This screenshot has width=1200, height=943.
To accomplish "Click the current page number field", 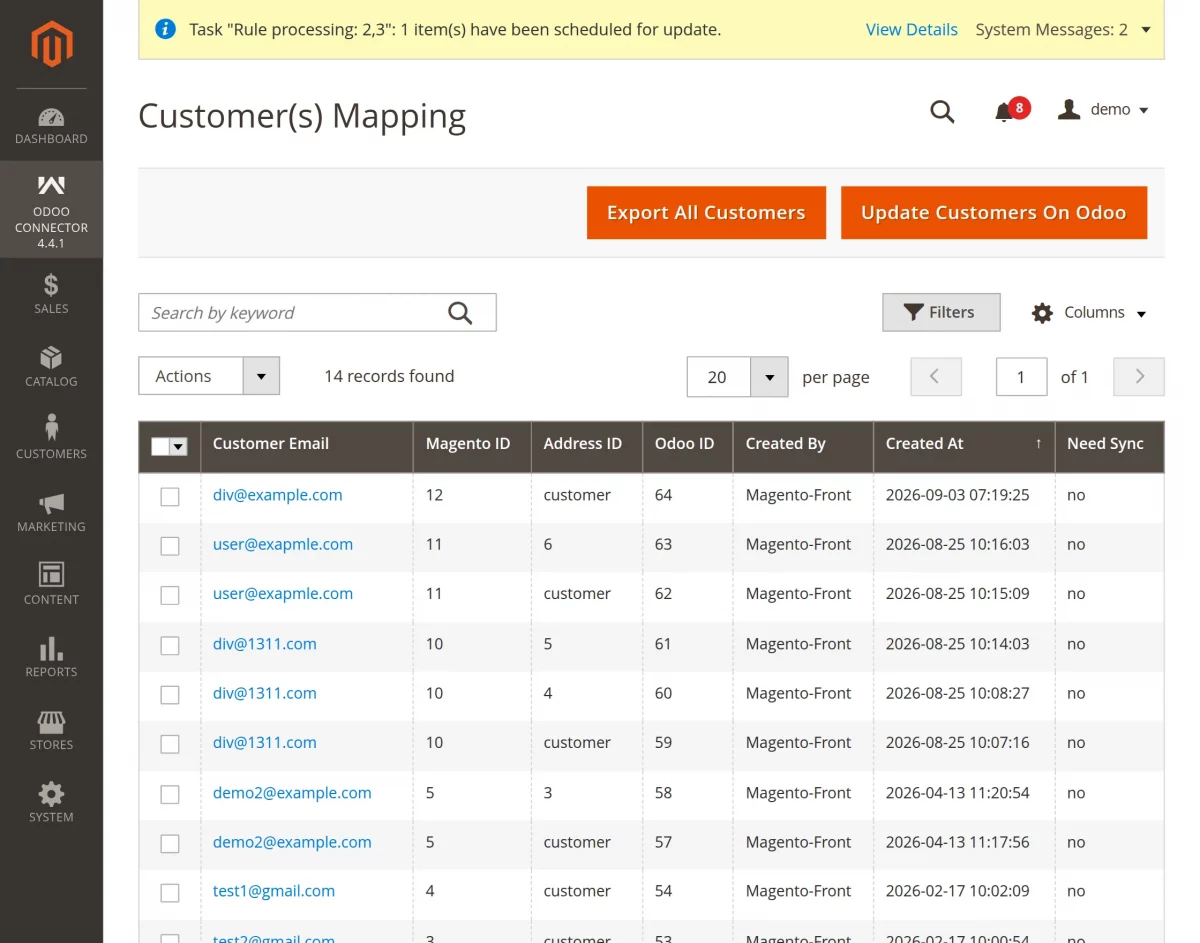I will (1021, 377).
